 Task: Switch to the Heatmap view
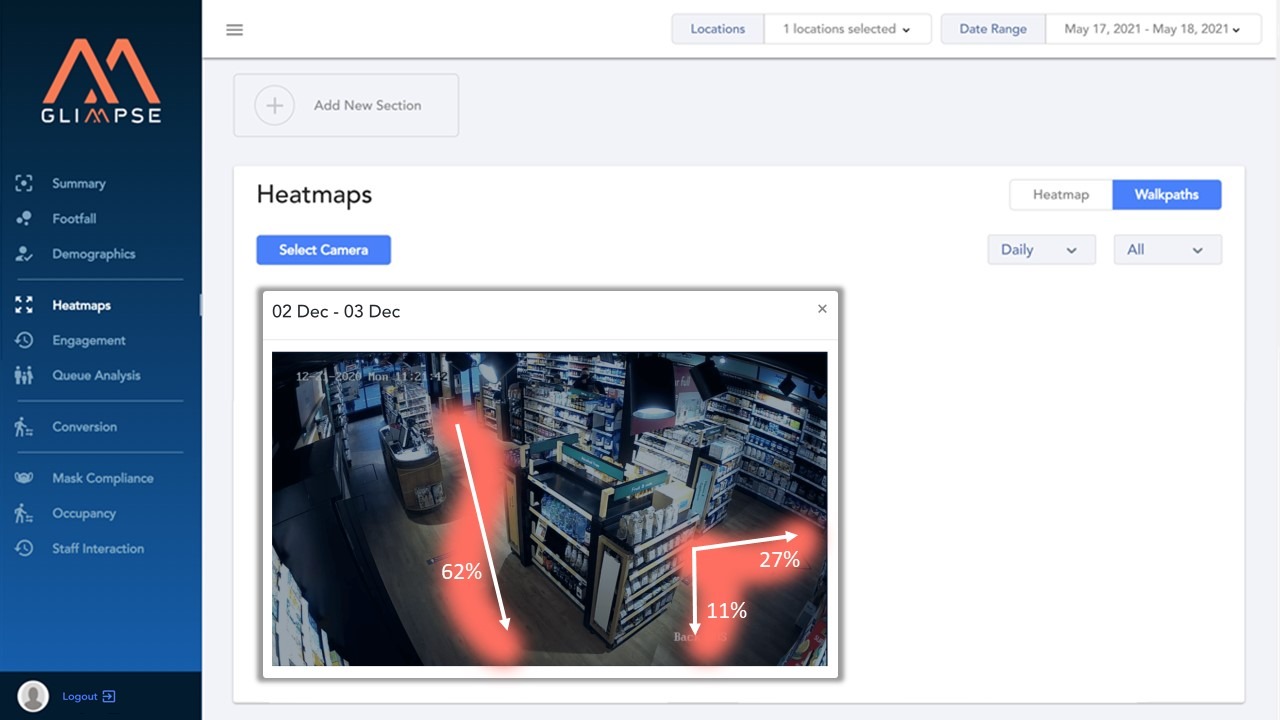[x=1060, y=194]
